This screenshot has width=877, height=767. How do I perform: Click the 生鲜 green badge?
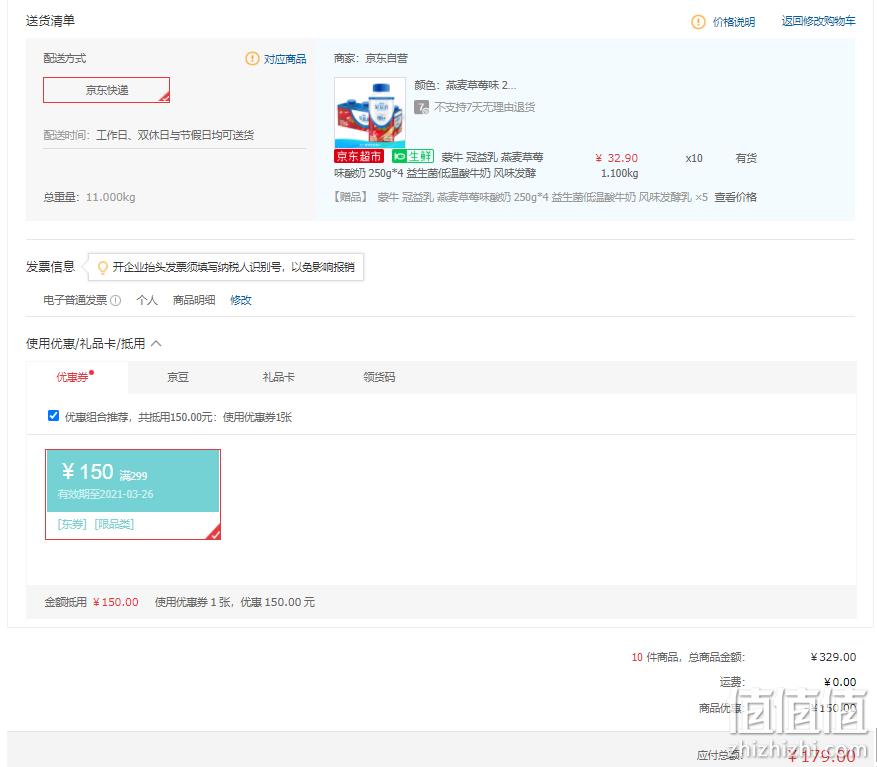413,156
